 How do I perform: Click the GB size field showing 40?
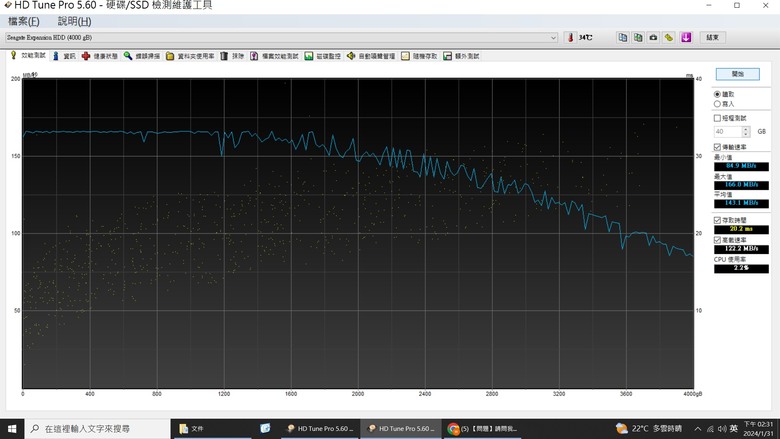pos(728,132)
